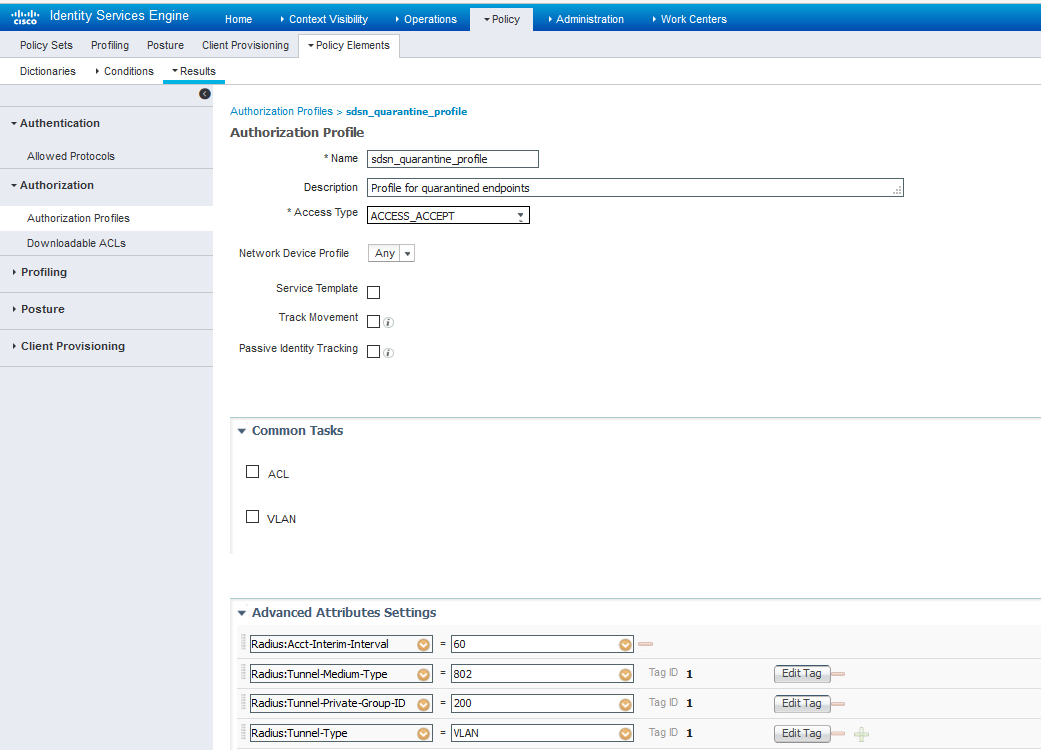The image size is (1041, 751).
Task: Click info icon beside Track Movement
Action: click(x=389, y=323)
